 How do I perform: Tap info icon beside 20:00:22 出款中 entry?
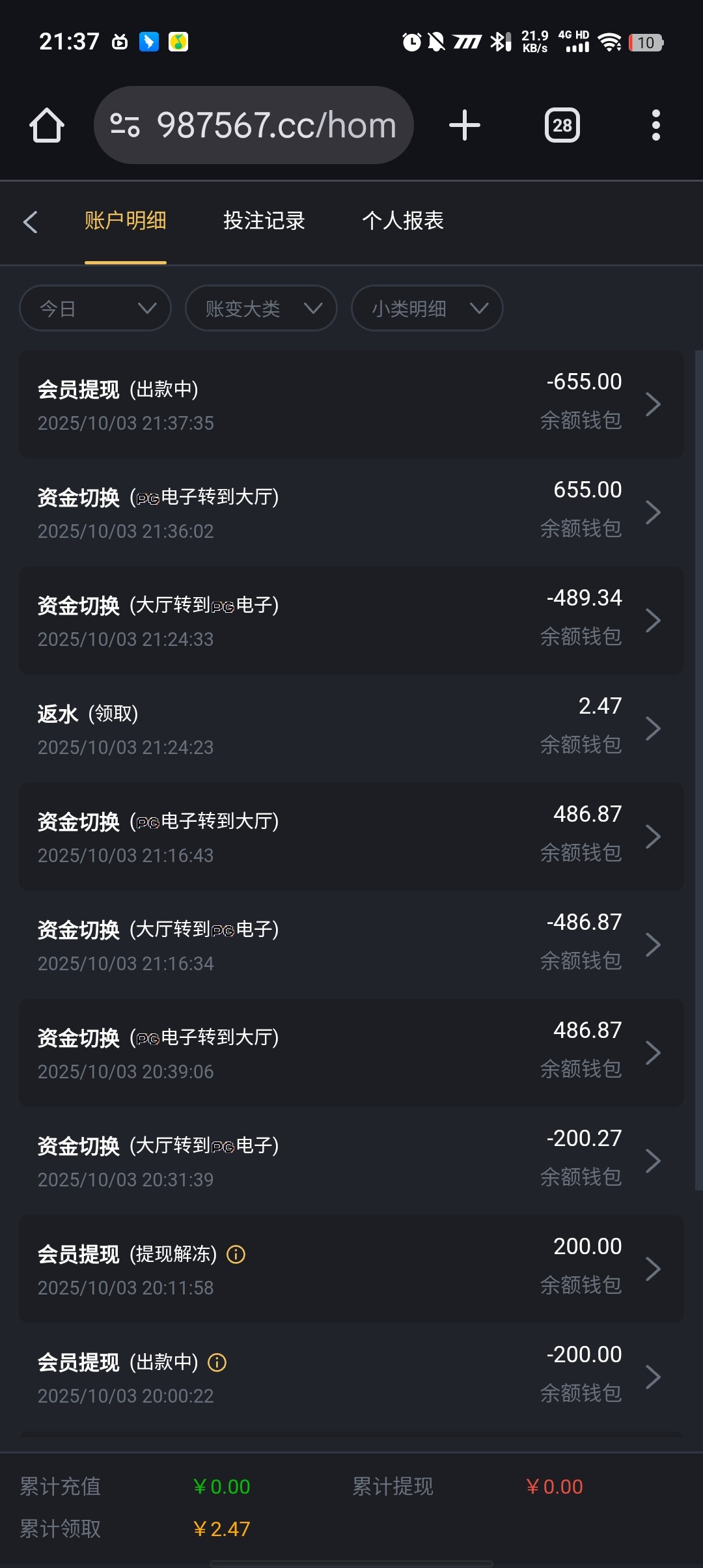tap(217, 1362)
